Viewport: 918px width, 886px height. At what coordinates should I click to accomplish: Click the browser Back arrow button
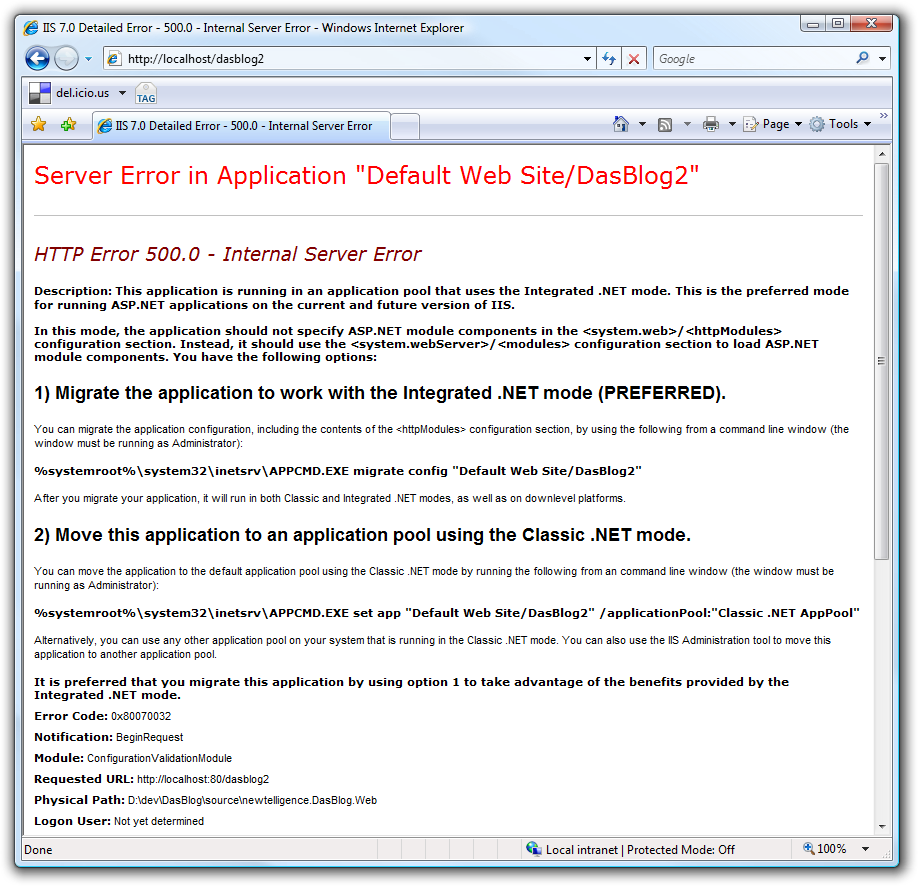[x=37, y=59]
